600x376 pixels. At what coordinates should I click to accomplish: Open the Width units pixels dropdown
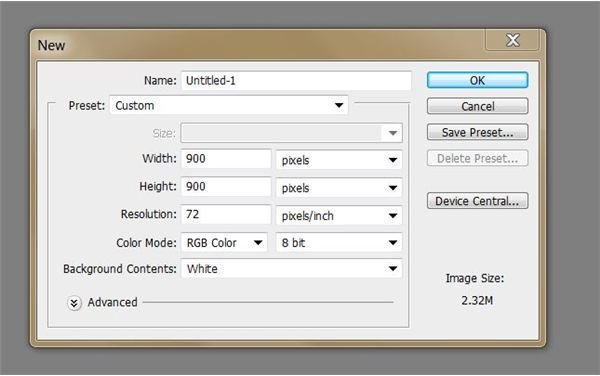339,160
